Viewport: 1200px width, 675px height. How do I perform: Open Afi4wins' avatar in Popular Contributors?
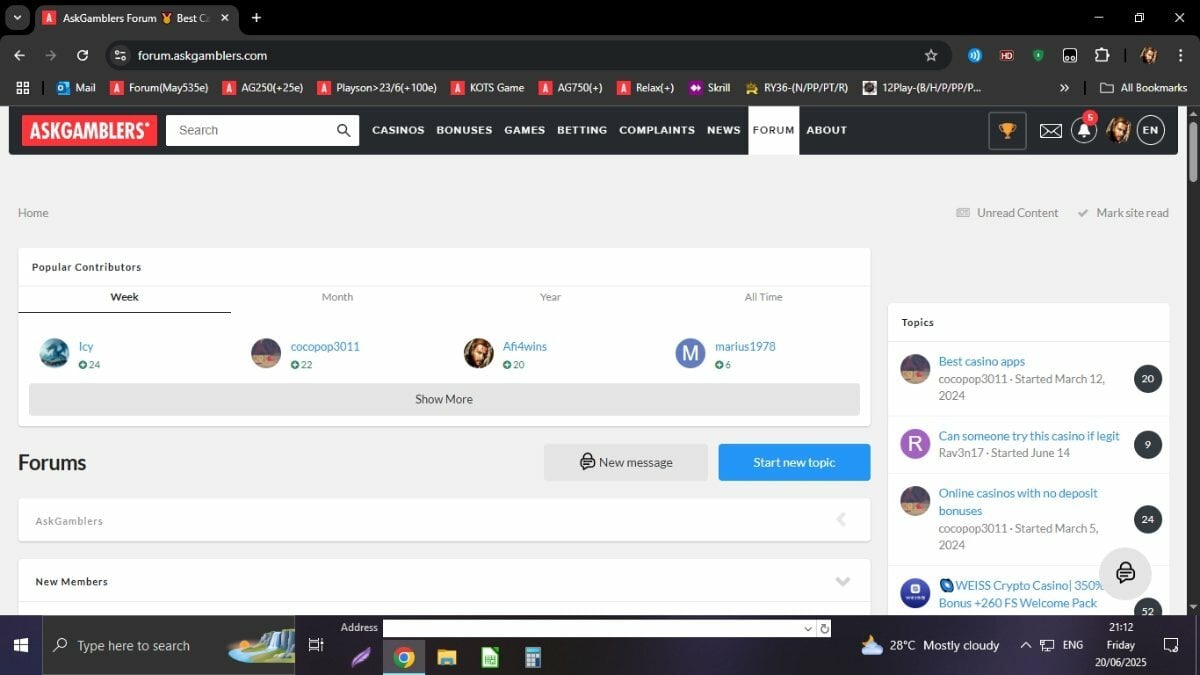(479, 353)
